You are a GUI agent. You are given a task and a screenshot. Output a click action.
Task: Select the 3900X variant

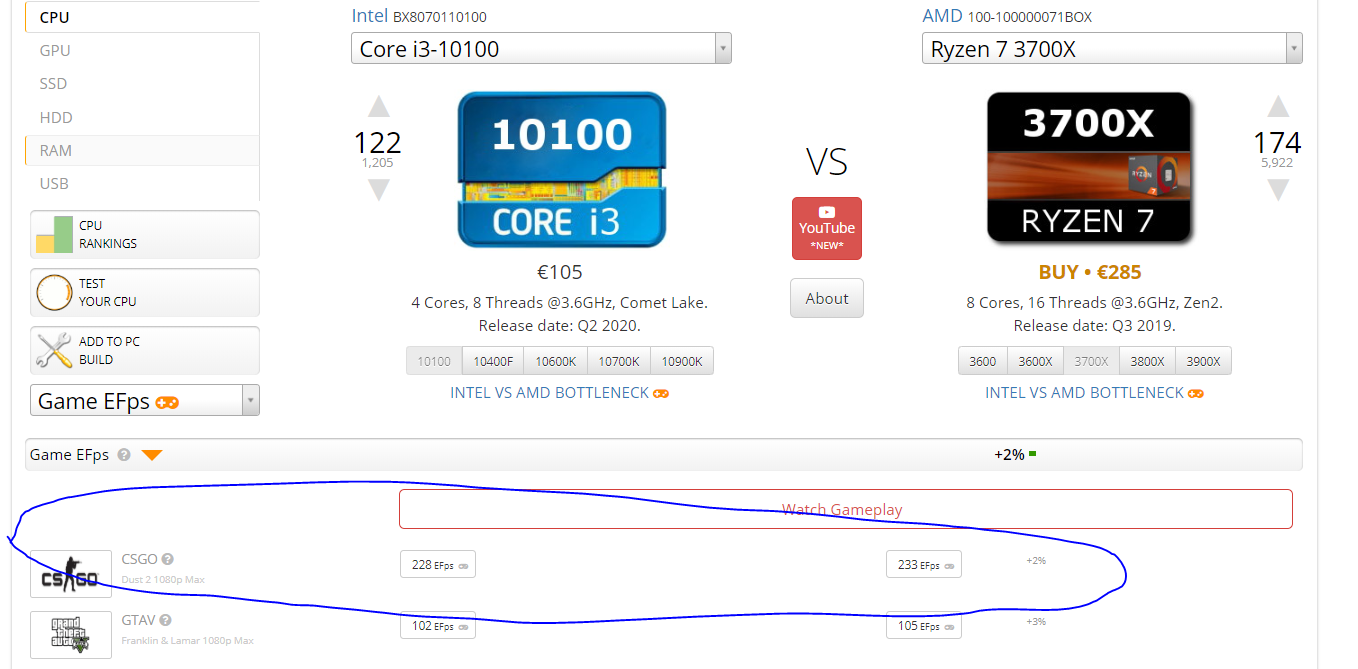[1203, 361]
